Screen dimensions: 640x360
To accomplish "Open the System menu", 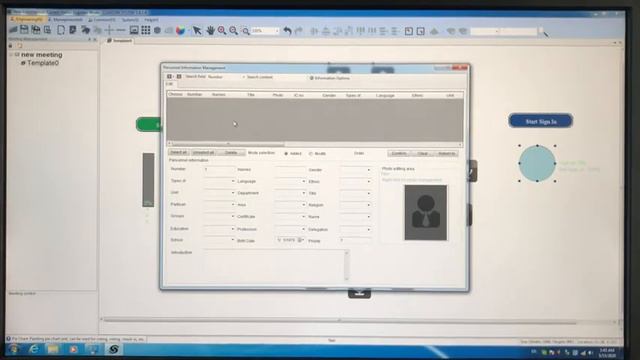I will tap(130, 19).
